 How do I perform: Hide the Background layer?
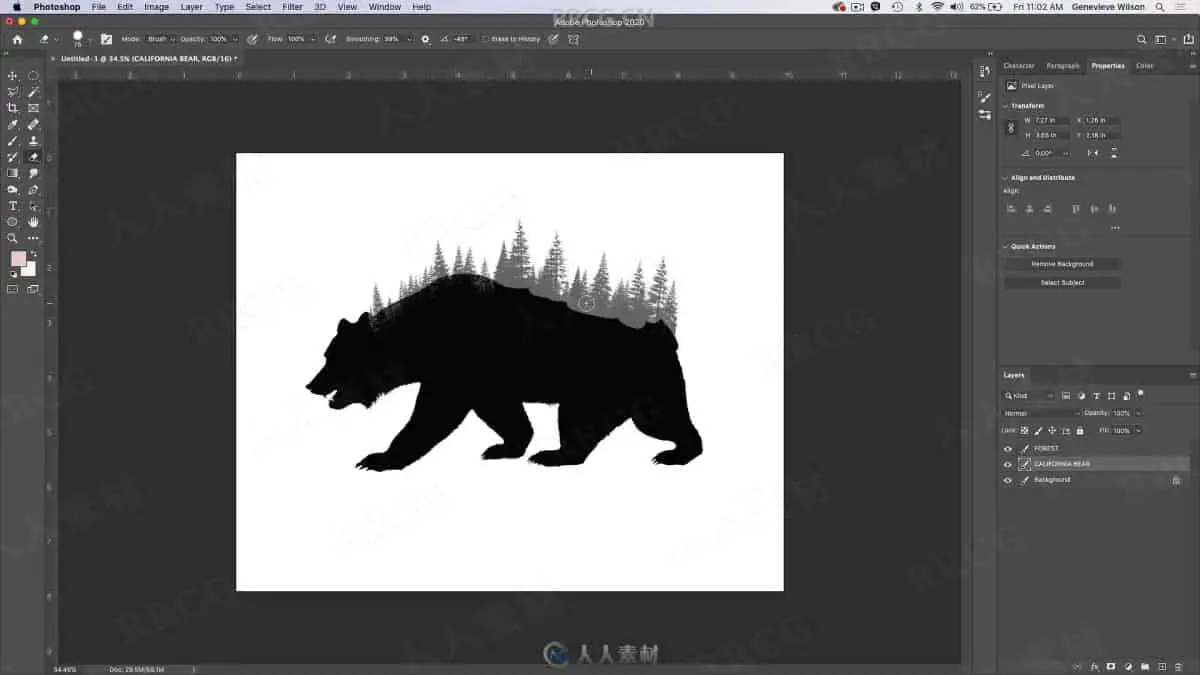(1008, 480)
